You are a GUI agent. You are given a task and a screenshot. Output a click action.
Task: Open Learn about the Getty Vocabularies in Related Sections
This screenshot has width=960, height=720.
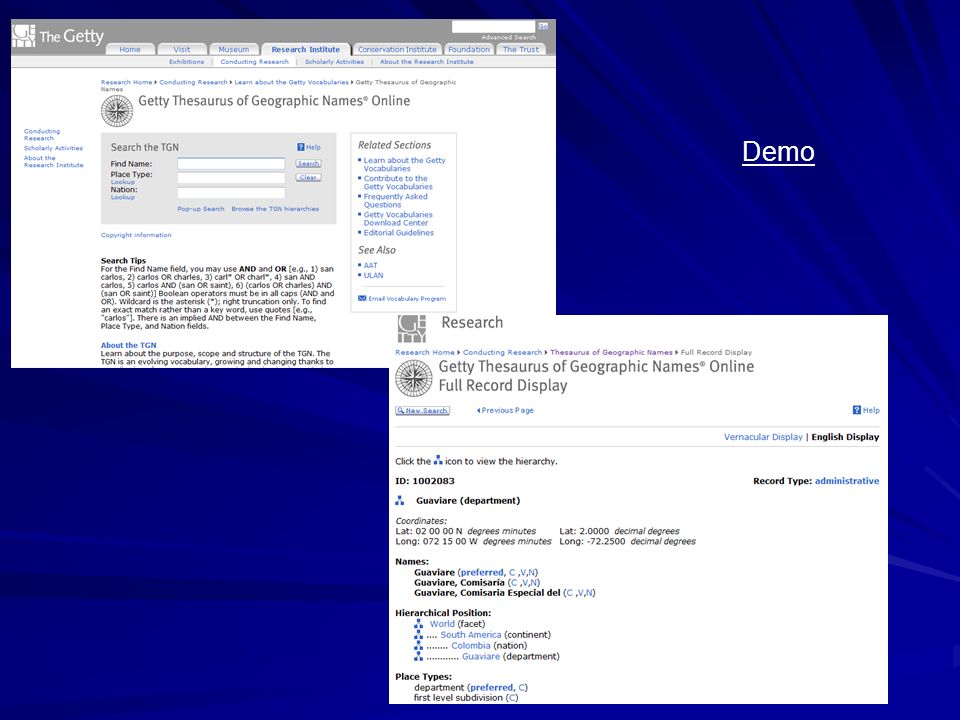405,164
